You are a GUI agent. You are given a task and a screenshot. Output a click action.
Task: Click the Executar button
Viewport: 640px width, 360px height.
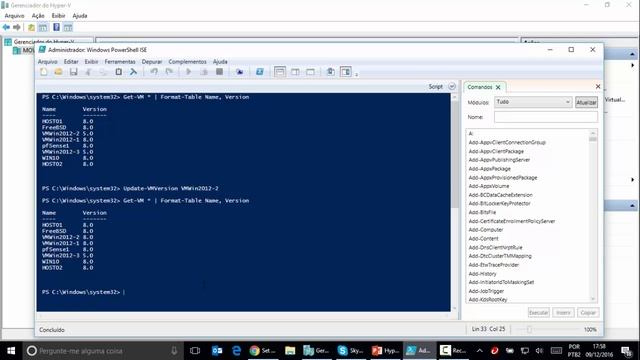[x=539, y=313]
